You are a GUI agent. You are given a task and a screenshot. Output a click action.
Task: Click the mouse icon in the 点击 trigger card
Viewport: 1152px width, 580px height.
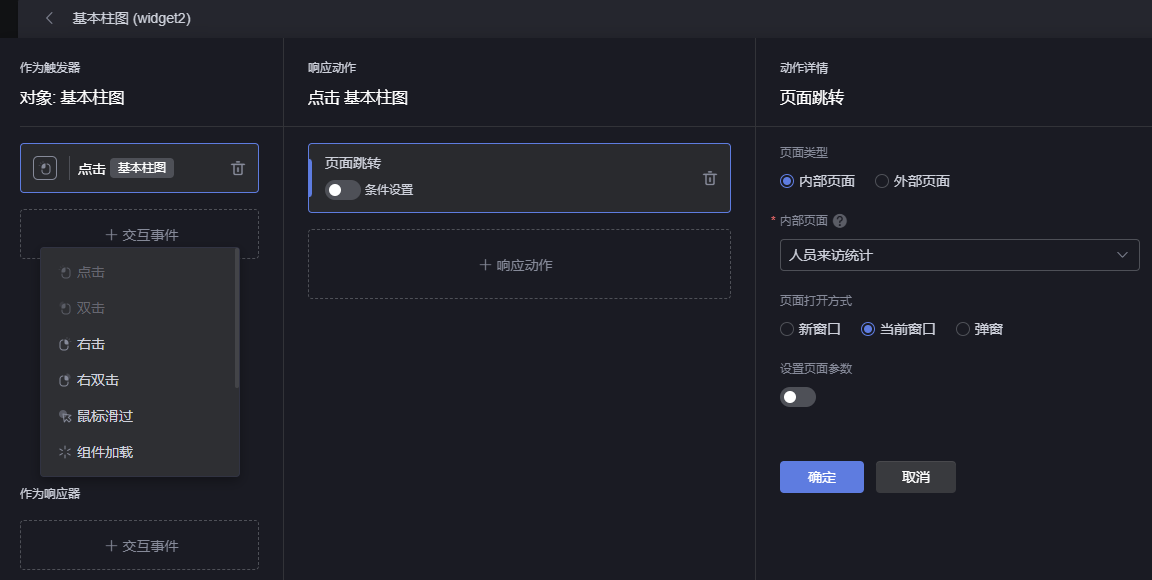point(45,168)
